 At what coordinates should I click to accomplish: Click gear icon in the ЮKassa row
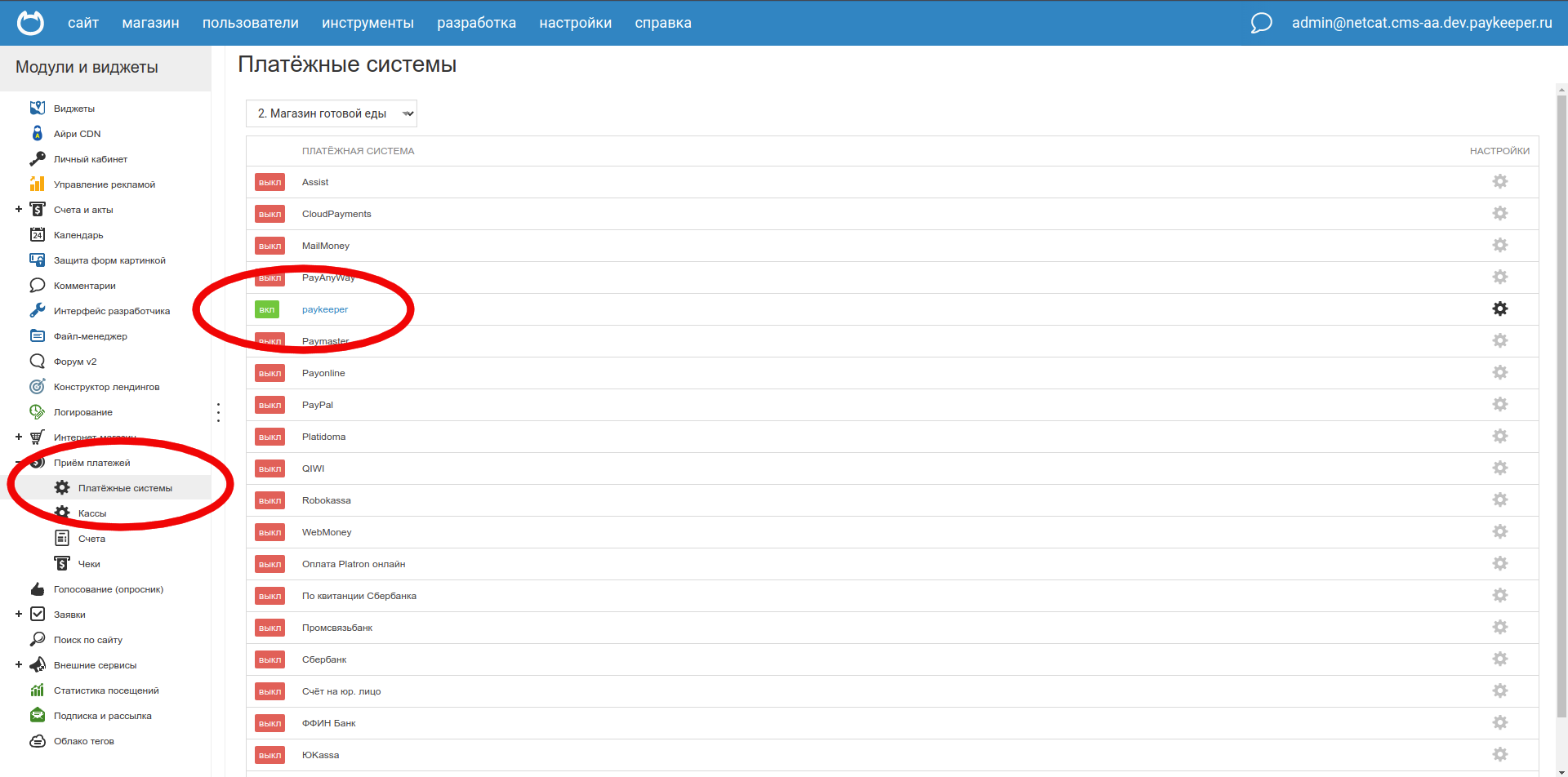pos(1499,755)
